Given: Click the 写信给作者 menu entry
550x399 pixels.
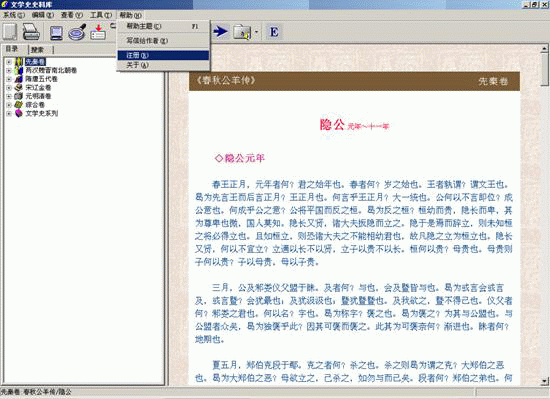Looking at the screenshot, I should pos(163,41).
